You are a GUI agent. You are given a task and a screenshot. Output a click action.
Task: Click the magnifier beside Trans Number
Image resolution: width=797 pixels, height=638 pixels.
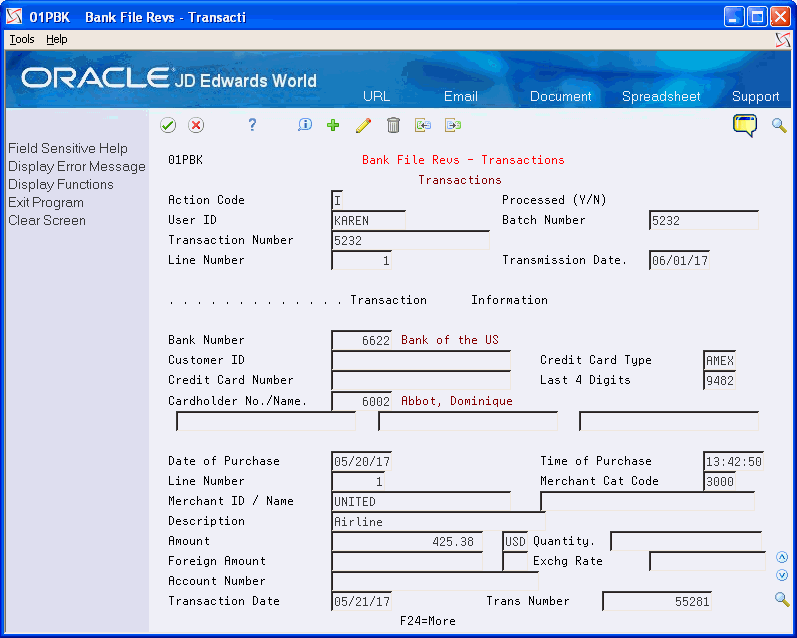point(782,599)
